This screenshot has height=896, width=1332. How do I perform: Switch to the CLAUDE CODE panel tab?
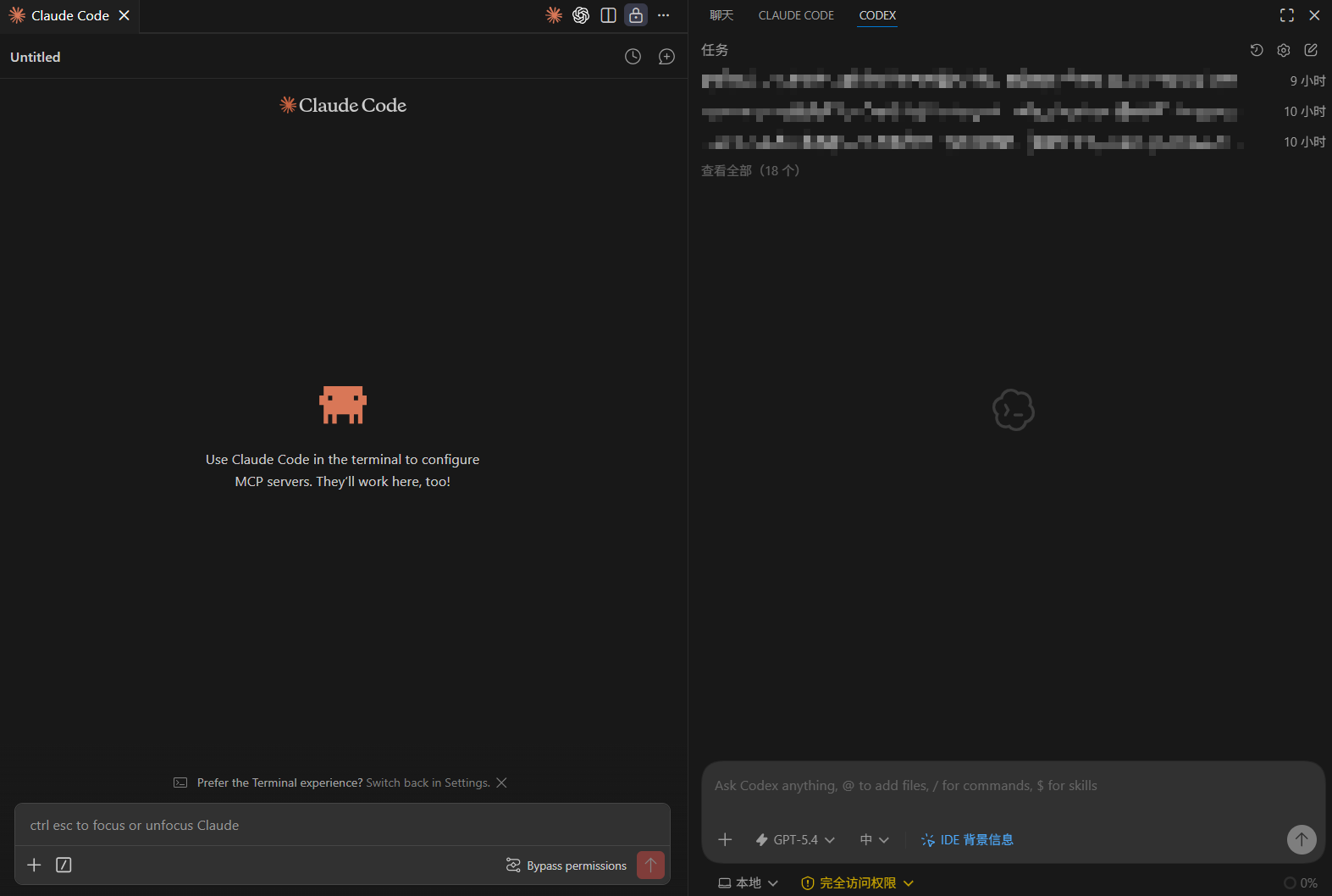tap(796, 15)
